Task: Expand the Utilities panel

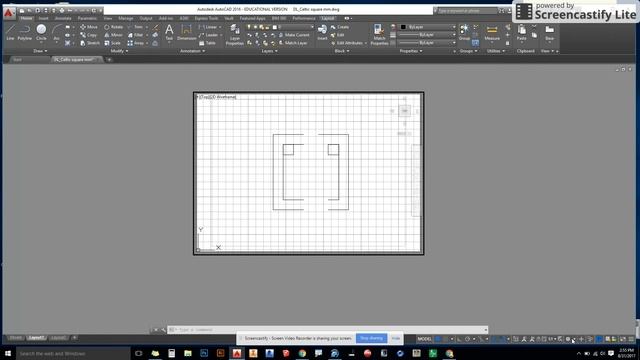Action: [496, 51]
